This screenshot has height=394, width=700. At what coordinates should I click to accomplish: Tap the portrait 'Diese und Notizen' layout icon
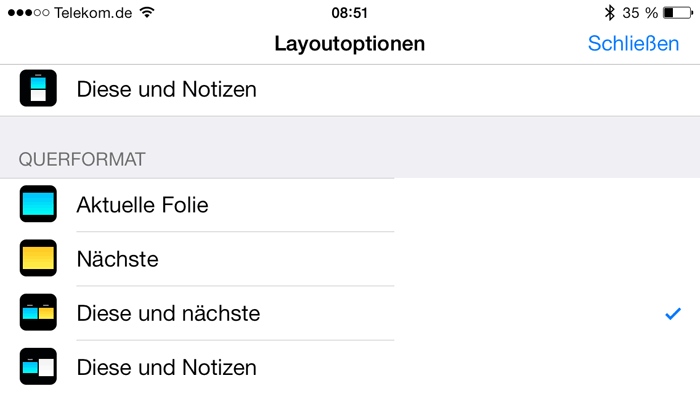(x=38, y=88)
